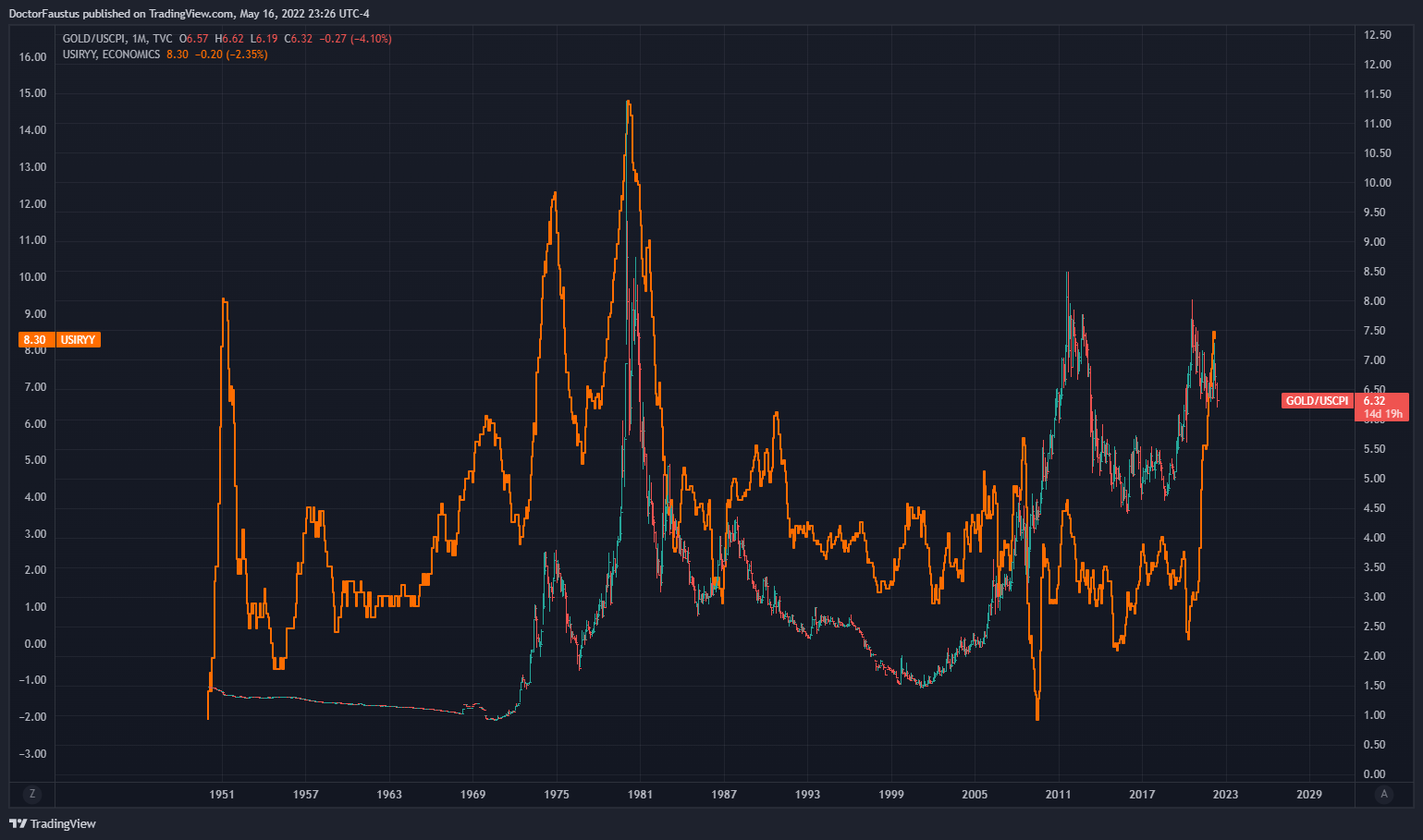The width and height of the screenshot is (1423, 840).
Task: Click 0.00 on the left price scale
Action: pos(35,644)
